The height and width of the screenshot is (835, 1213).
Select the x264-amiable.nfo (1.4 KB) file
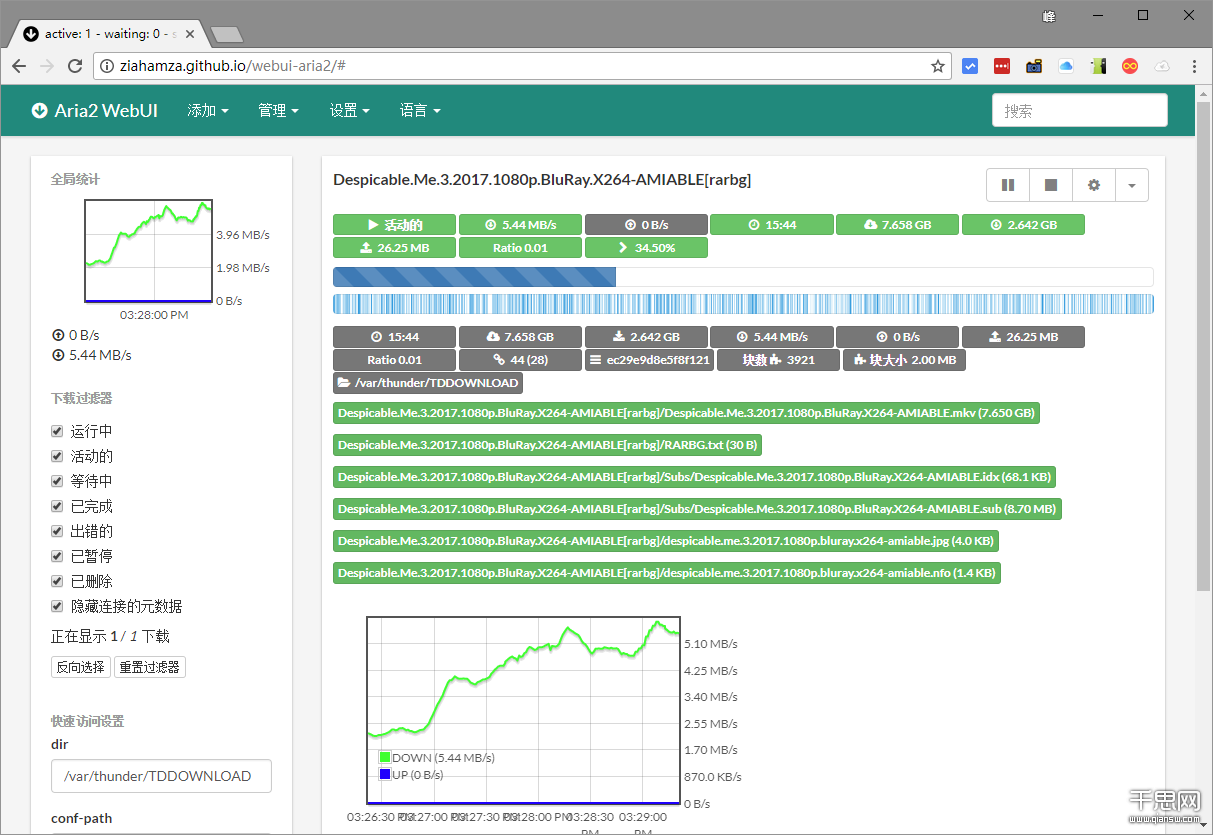(x=667, y=573)
